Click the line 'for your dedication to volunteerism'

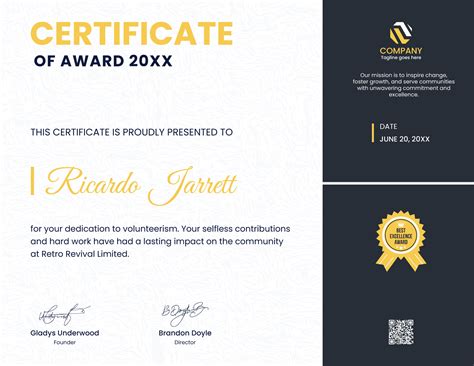click(x=160, y=229)
